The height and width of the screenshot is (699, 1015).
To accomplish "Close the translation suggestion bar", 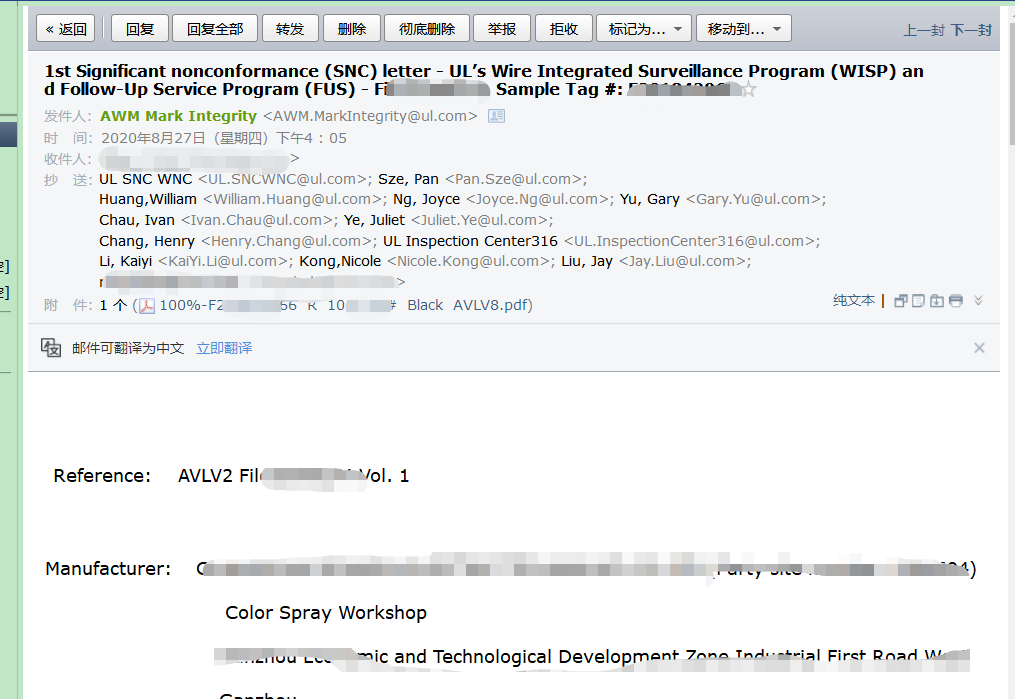I will pos(979,348).
